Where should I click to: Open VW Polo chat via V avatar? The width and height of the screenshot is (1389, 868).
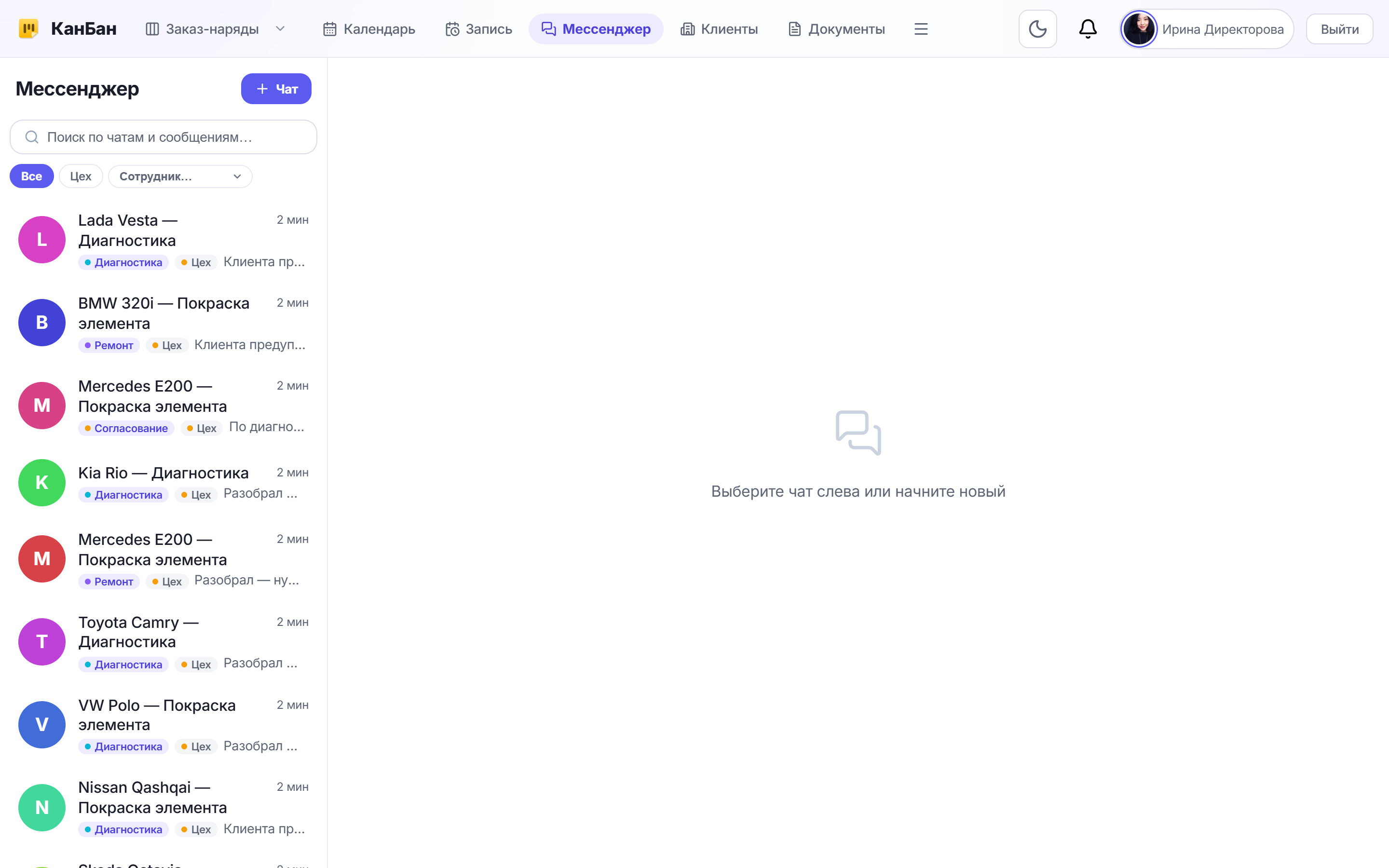click(x=42, y=724)
